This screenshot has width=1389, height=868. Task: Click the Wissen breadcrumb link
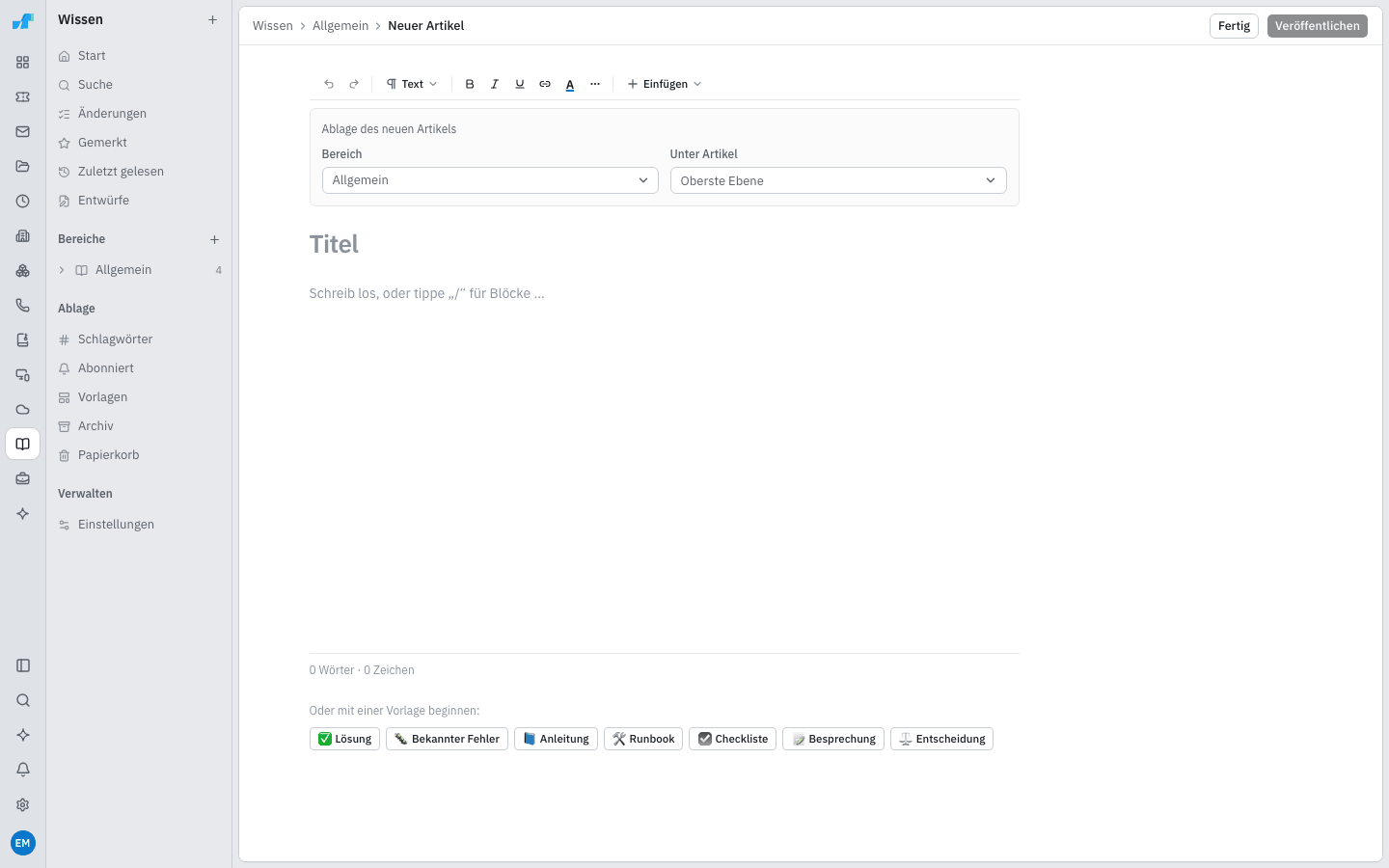(x=273, y=26)
